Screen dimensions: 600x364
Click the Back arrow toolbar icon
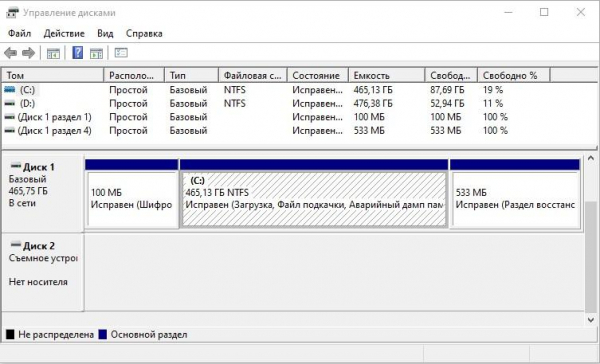click(x=10, y=53)
